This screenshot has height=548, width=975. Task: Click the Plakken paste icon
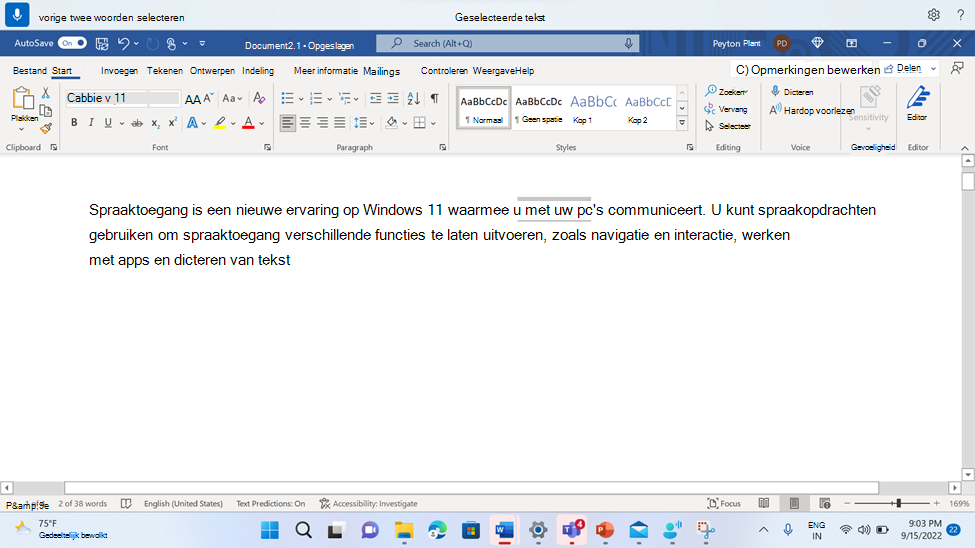click(x=23, y=99)
